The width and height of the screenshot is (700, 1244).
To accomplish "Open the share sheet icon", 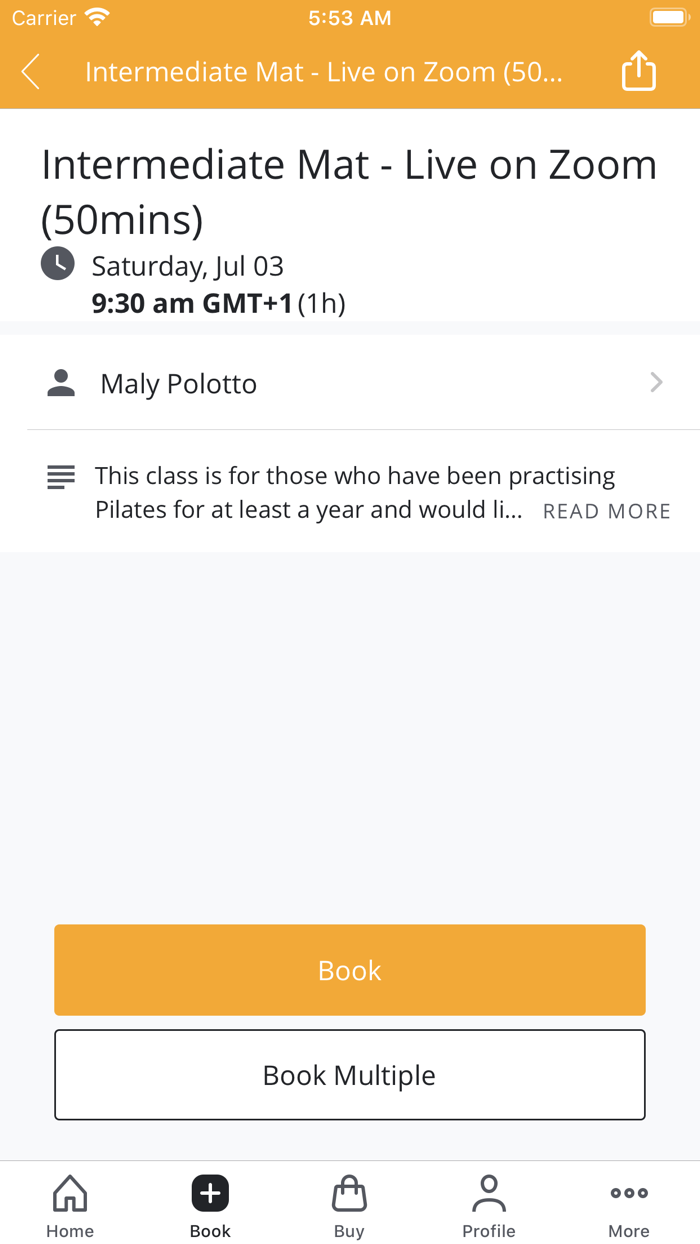I will coord(638,71).
